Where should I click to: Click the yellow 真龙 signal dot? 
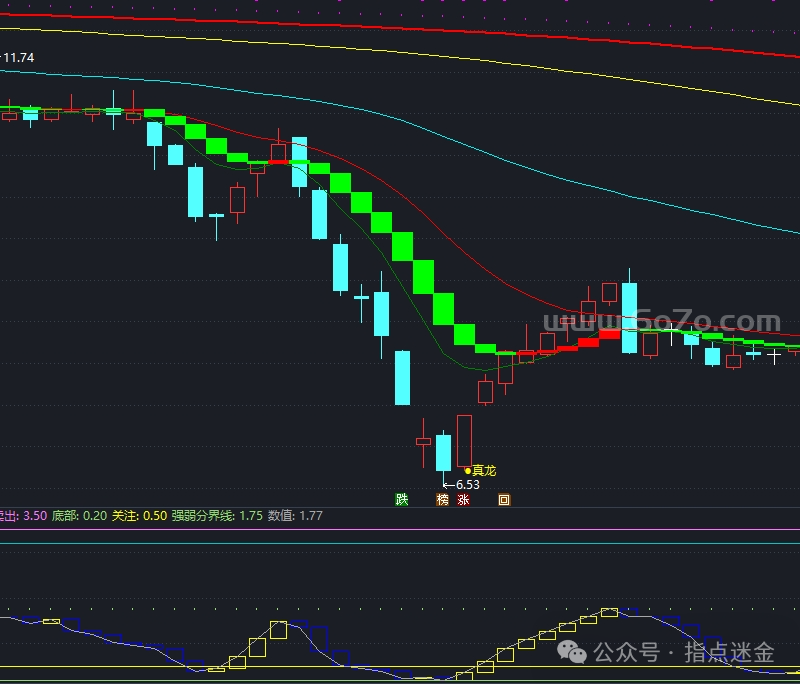coord(468,470)
